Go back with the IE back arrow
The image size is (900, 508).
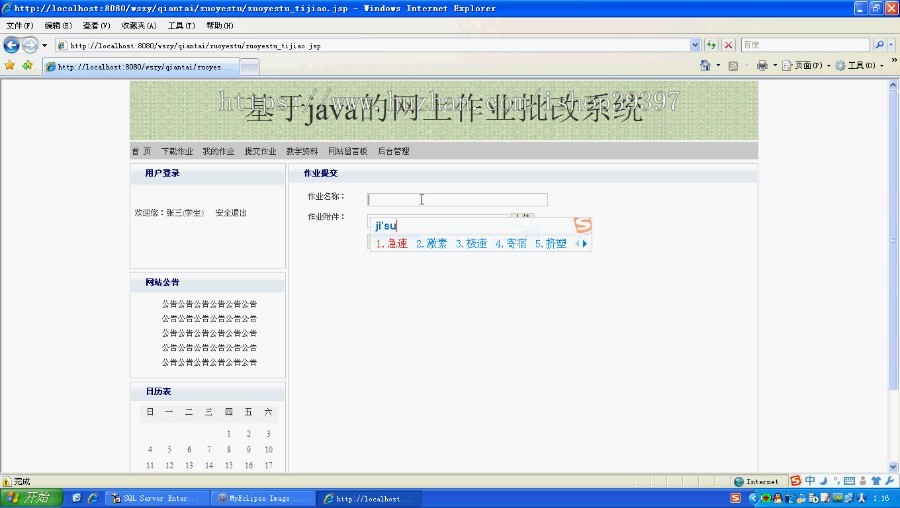[11, 45]
